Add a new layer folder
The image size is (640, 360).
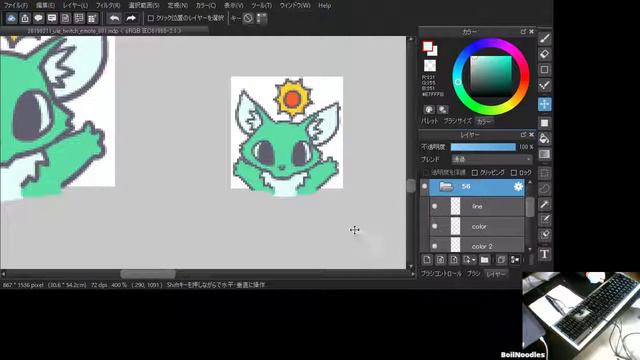484,260
